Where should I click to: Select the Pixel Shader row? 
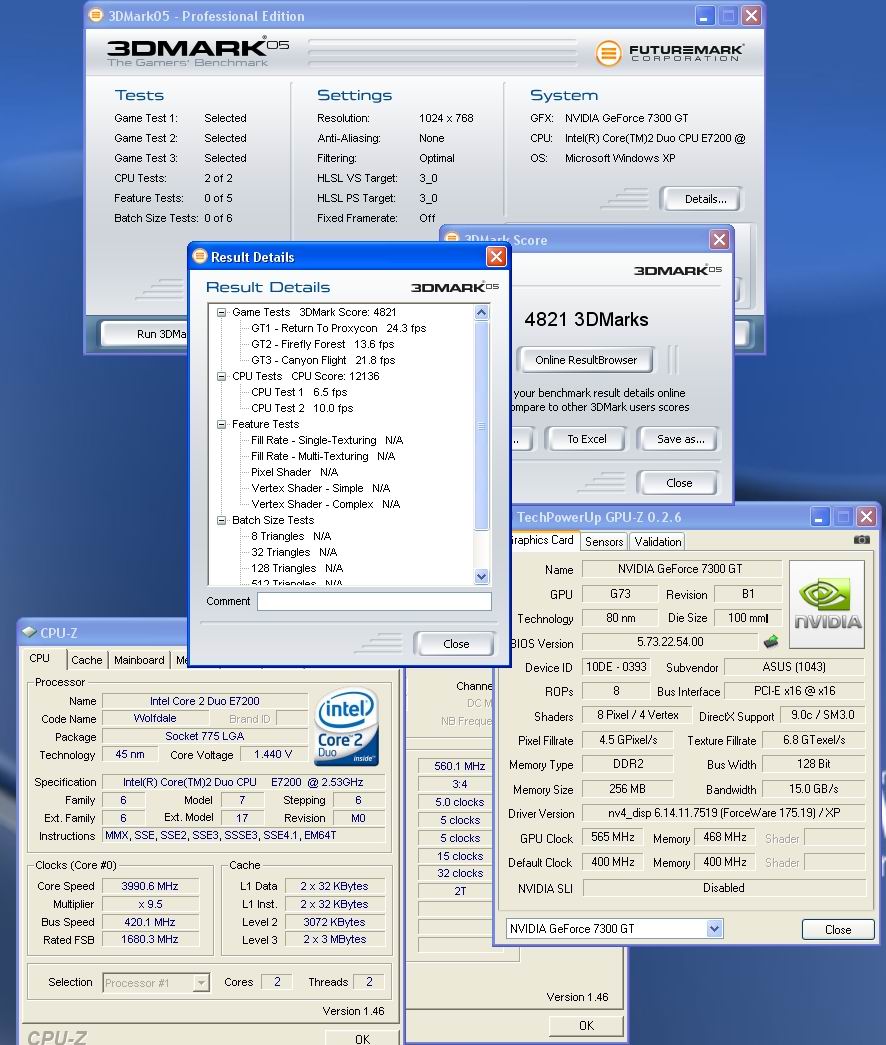294,472
